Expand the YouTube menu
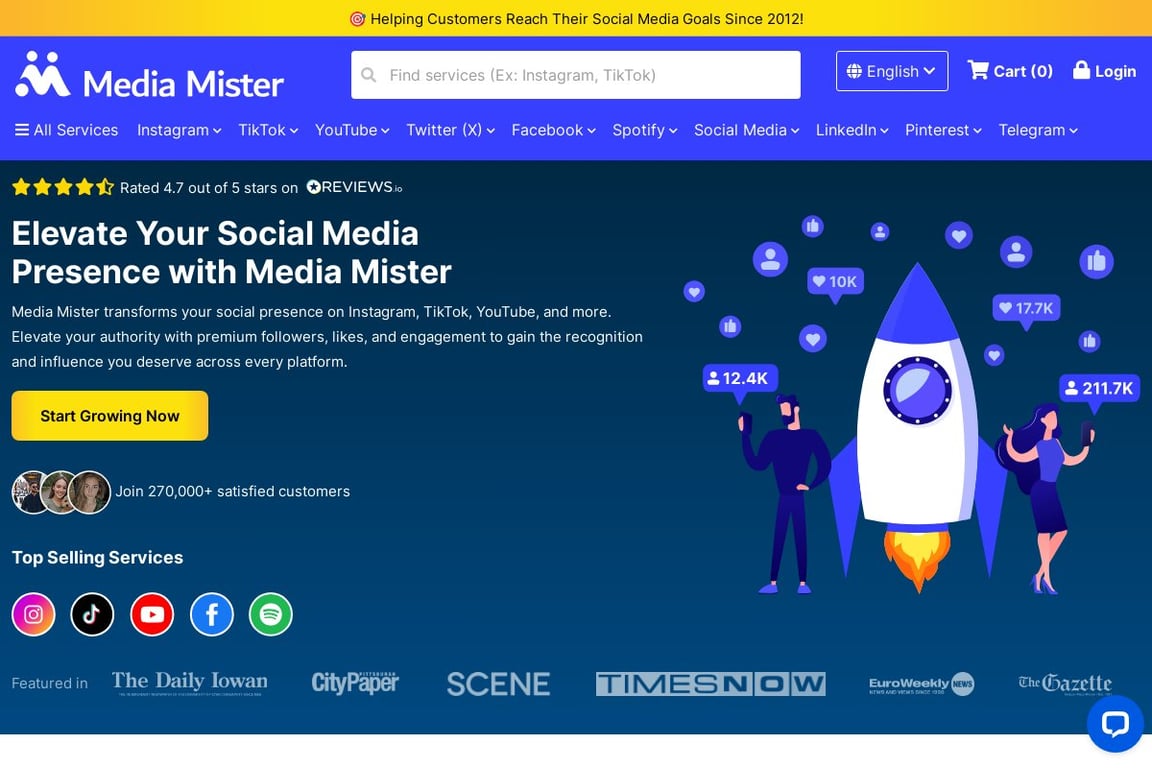 point(352,130)
